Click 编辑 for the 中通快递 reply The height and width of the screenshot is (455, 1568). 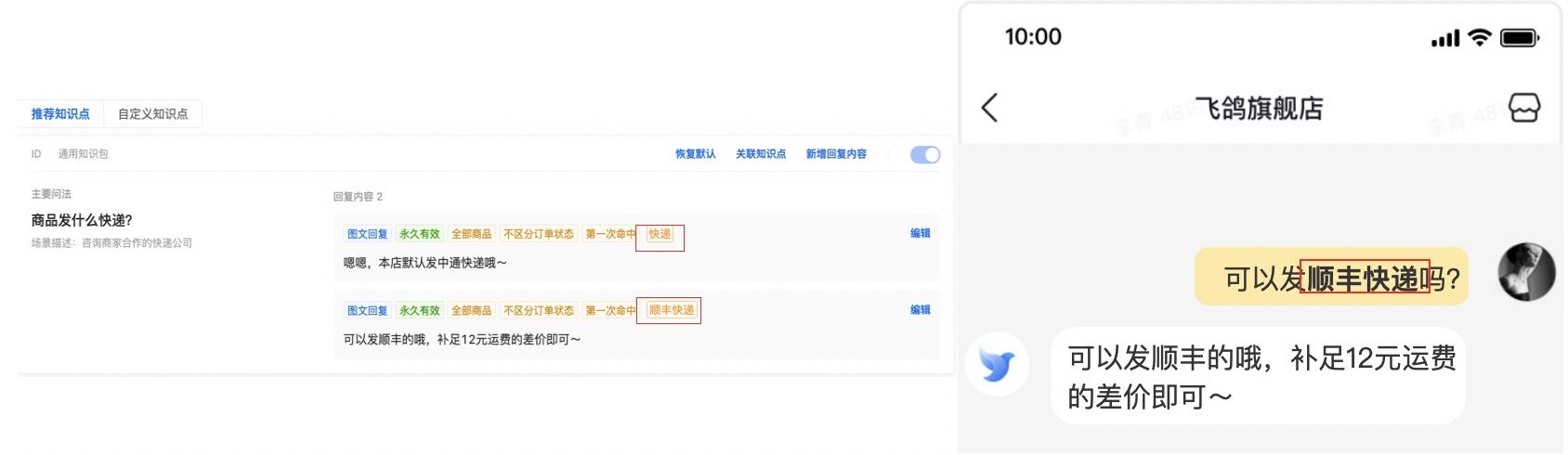[921, 234]
